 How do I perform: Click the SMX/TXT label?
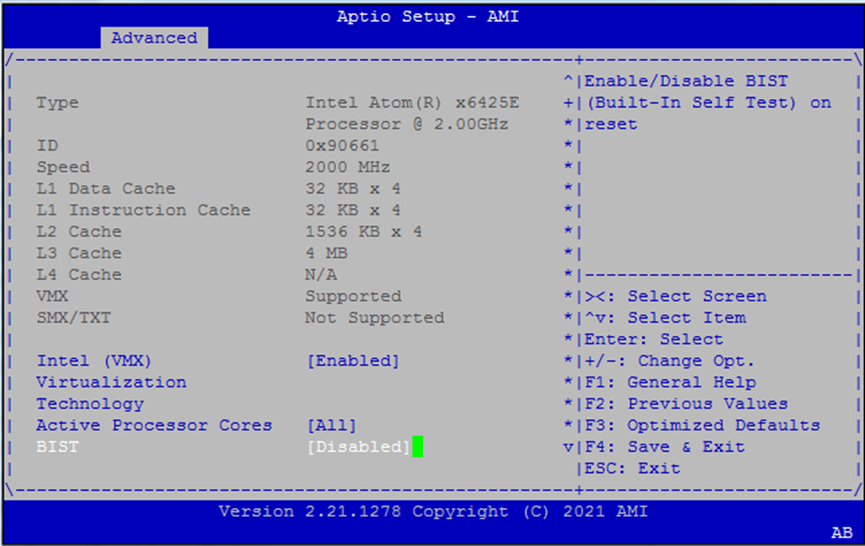[x=74, y=318]
